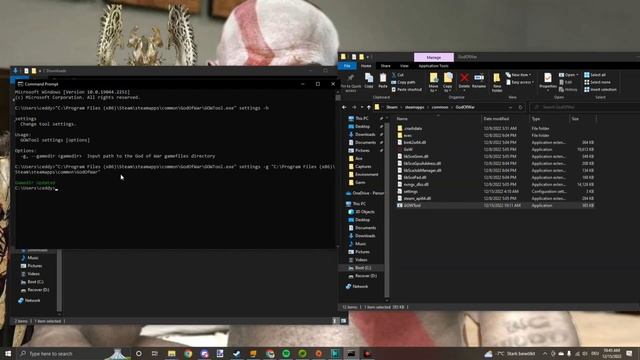Viewport: 640px width, 360px height.
Task: Click Network in the Downloads window sidebar
Action: pyautogui.click(x=32, y=300)
